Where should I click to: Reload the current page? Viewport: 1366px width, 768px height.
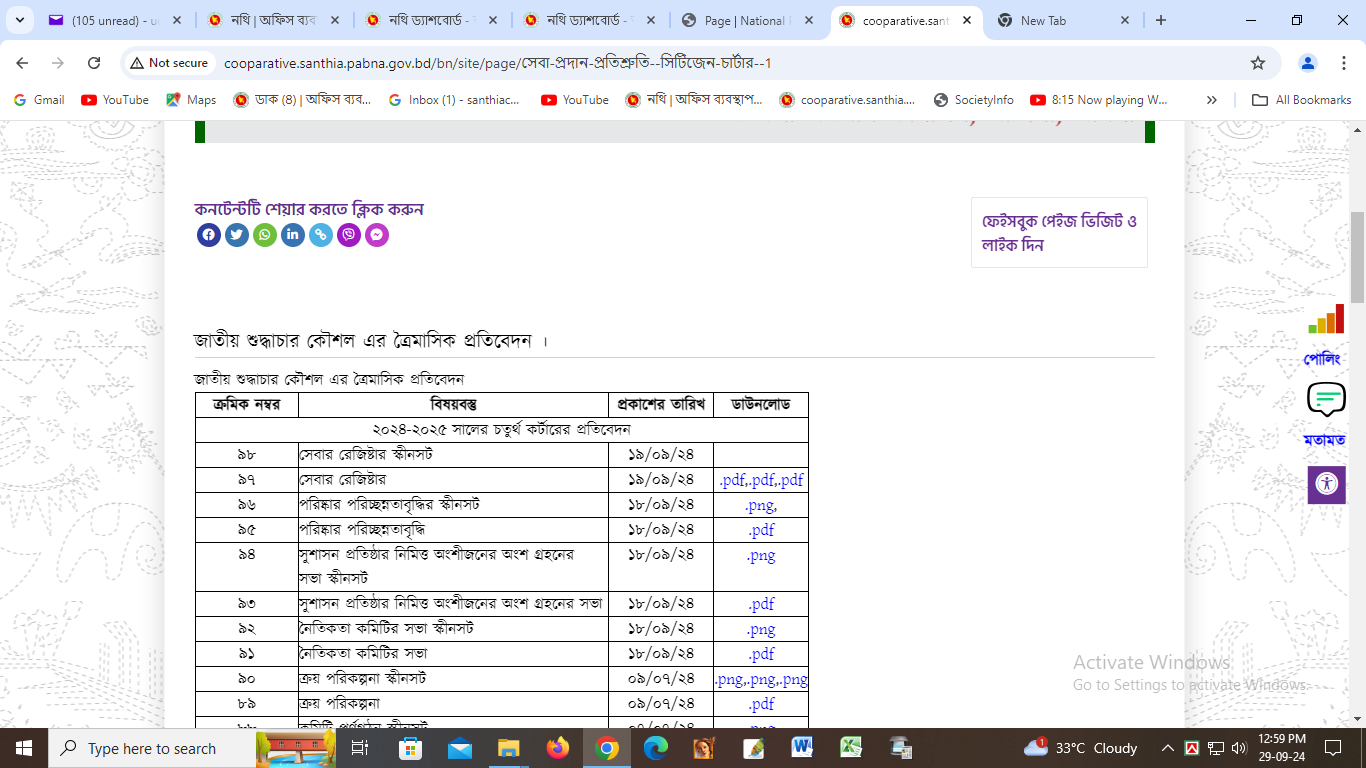94,63
